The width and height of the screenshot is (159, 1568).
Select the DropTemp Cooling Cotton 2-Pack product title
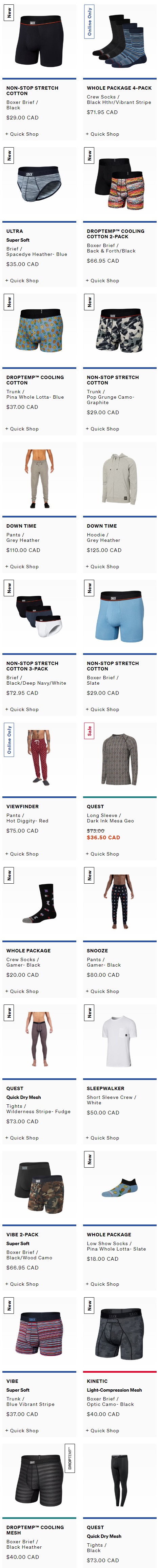(x=116, y=234)
